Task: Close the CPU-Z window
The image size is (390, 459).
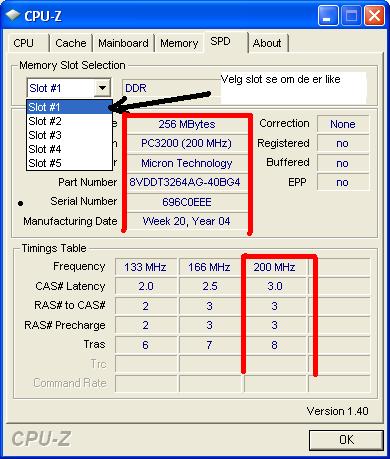Action: click(374, 16)
